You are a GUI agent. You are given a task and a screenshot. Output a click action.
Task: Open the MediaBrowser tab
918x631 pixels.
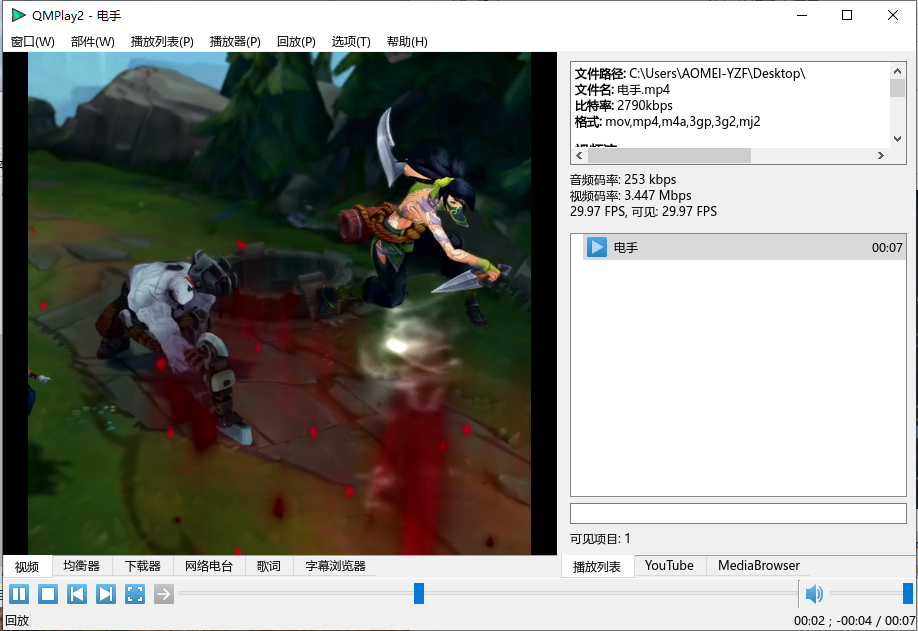(759, 566)
